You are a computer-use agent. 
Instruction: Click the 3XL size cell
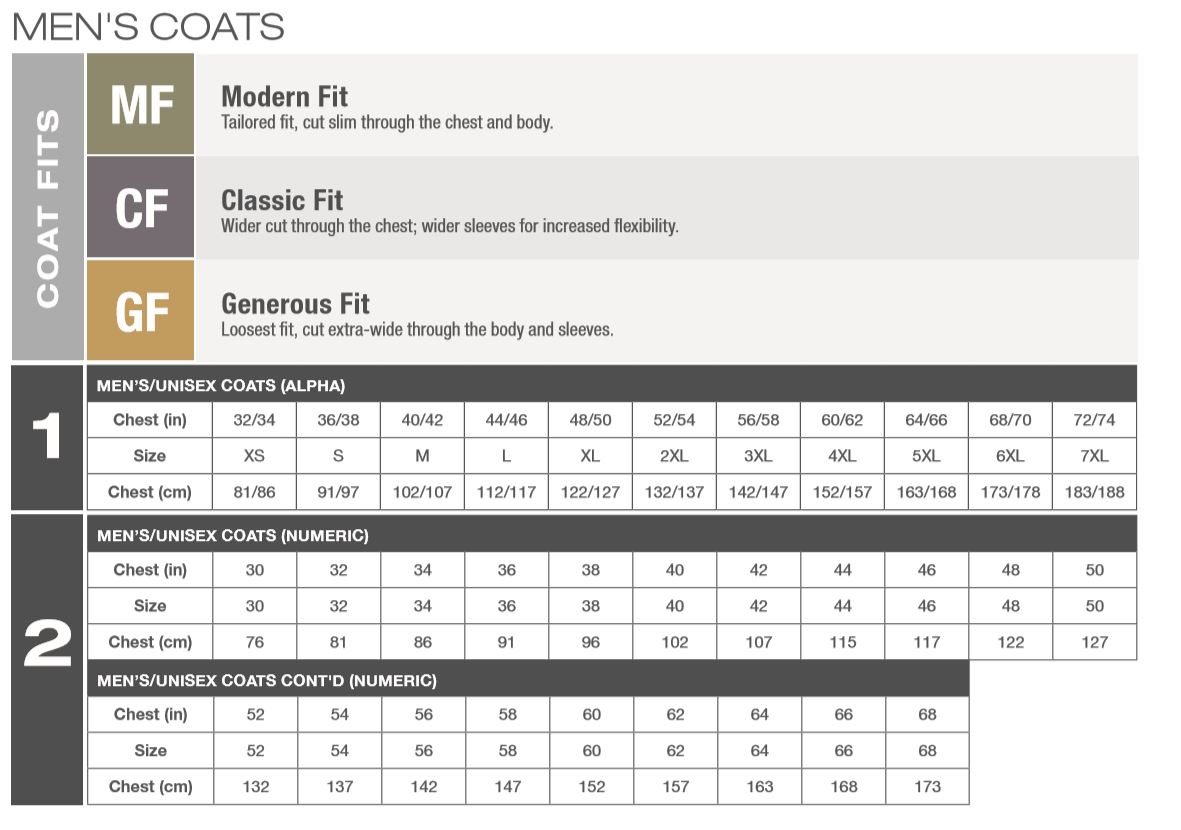759,456
